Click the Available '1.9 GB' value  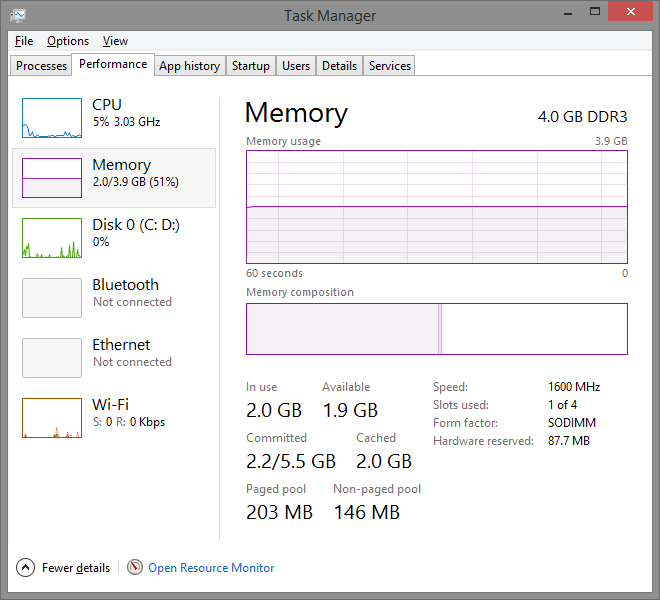pos(350,410)
